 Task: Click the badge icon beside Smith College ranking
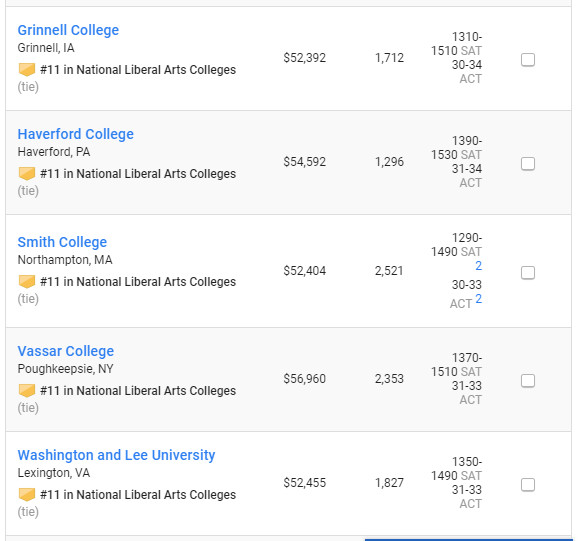point(27,281)
